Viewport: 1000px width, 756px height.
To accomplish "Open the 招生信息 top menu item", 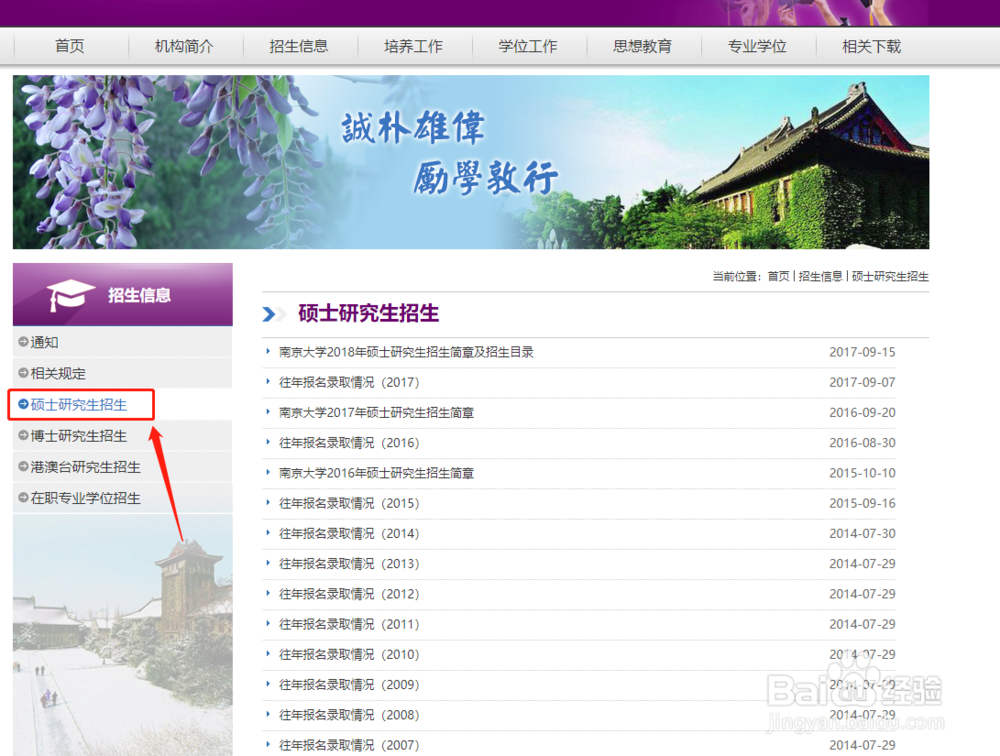I will tap(298, 46).
